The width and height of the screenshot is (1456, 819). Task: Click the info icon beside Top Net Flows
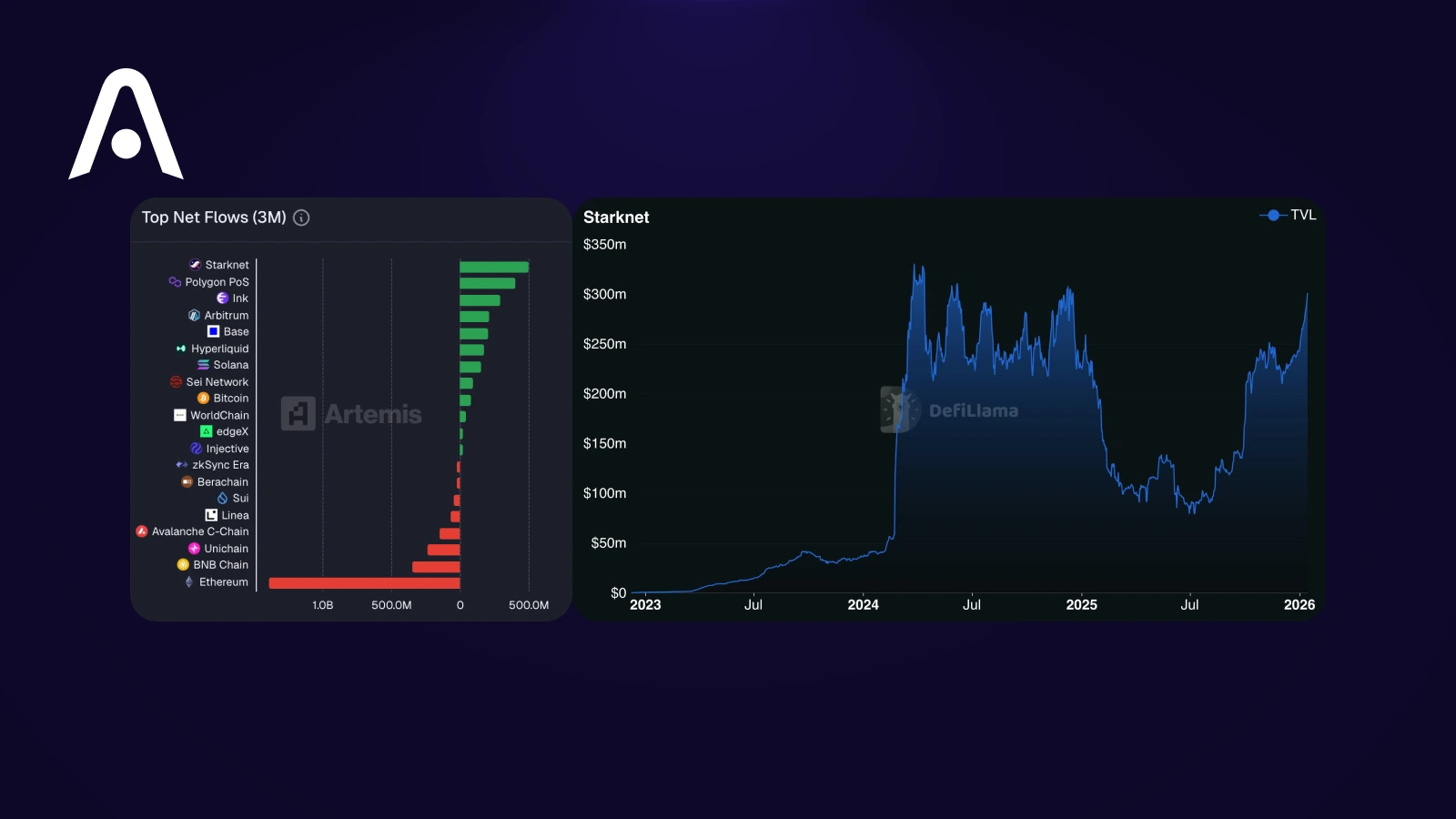click(301, 217)
